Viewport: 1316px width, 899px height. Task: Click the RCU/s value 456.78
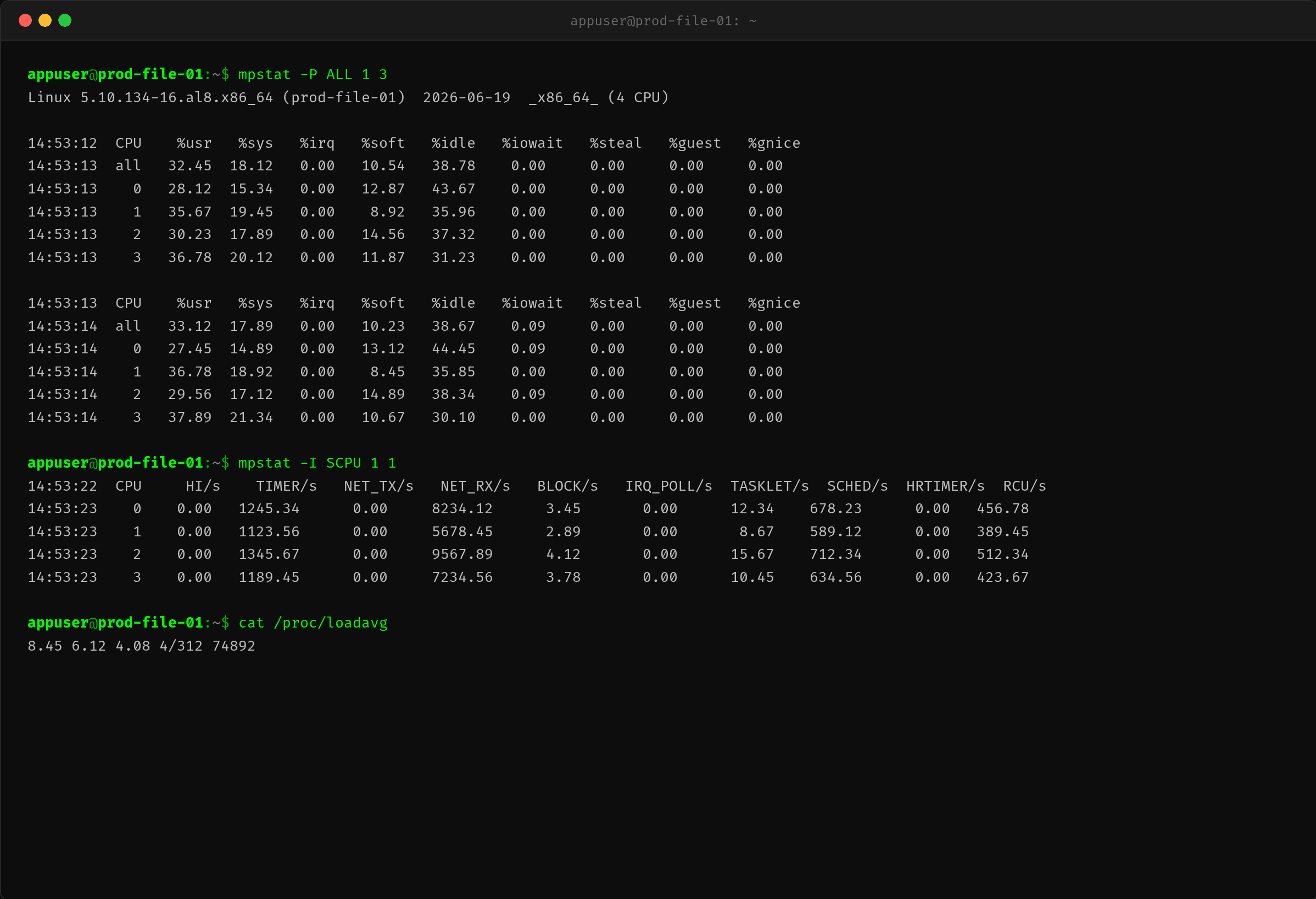(1002, 509)
